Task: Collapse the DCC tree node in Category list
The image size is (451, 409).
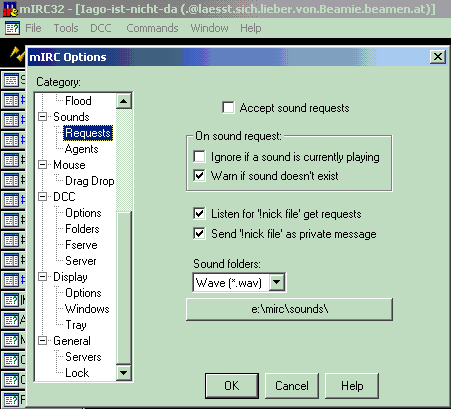Action: tap(43, 197)
